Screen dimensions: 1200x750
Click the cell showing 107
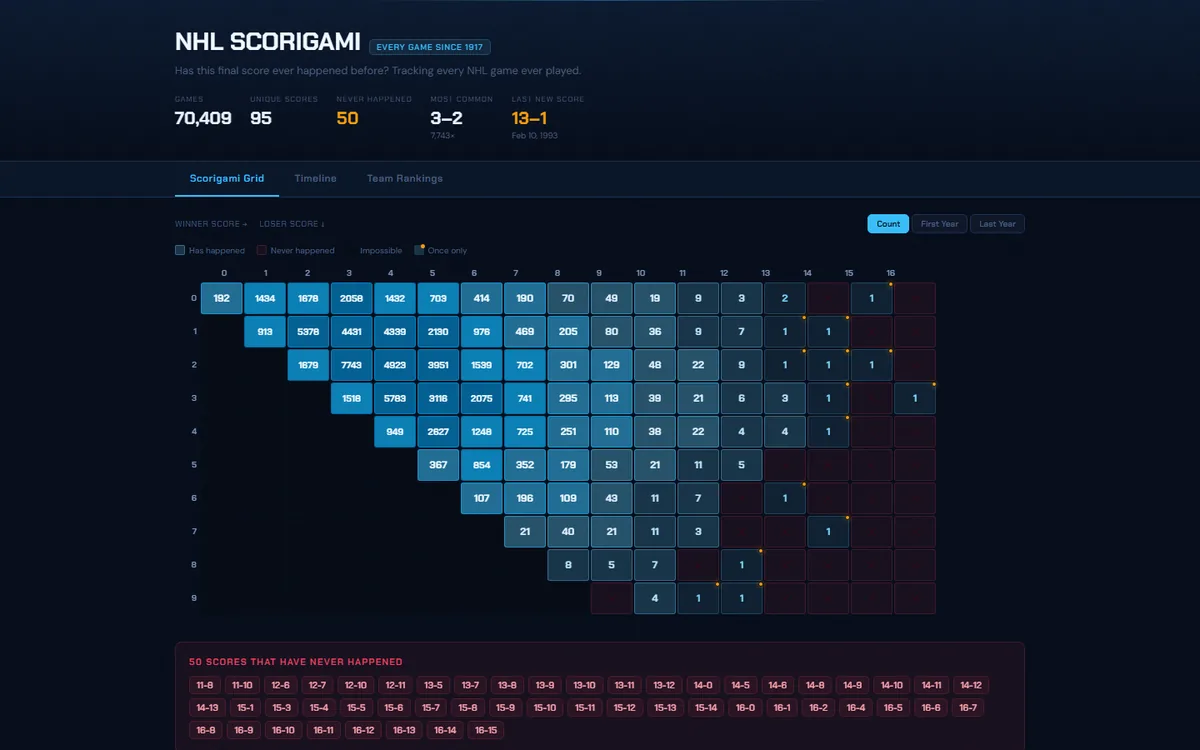click(482, 498)
